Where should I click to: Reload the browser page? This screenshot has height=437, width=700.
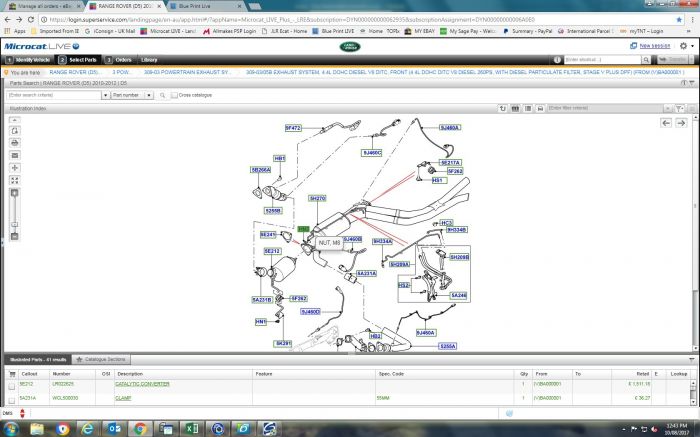tap(30, 20)
